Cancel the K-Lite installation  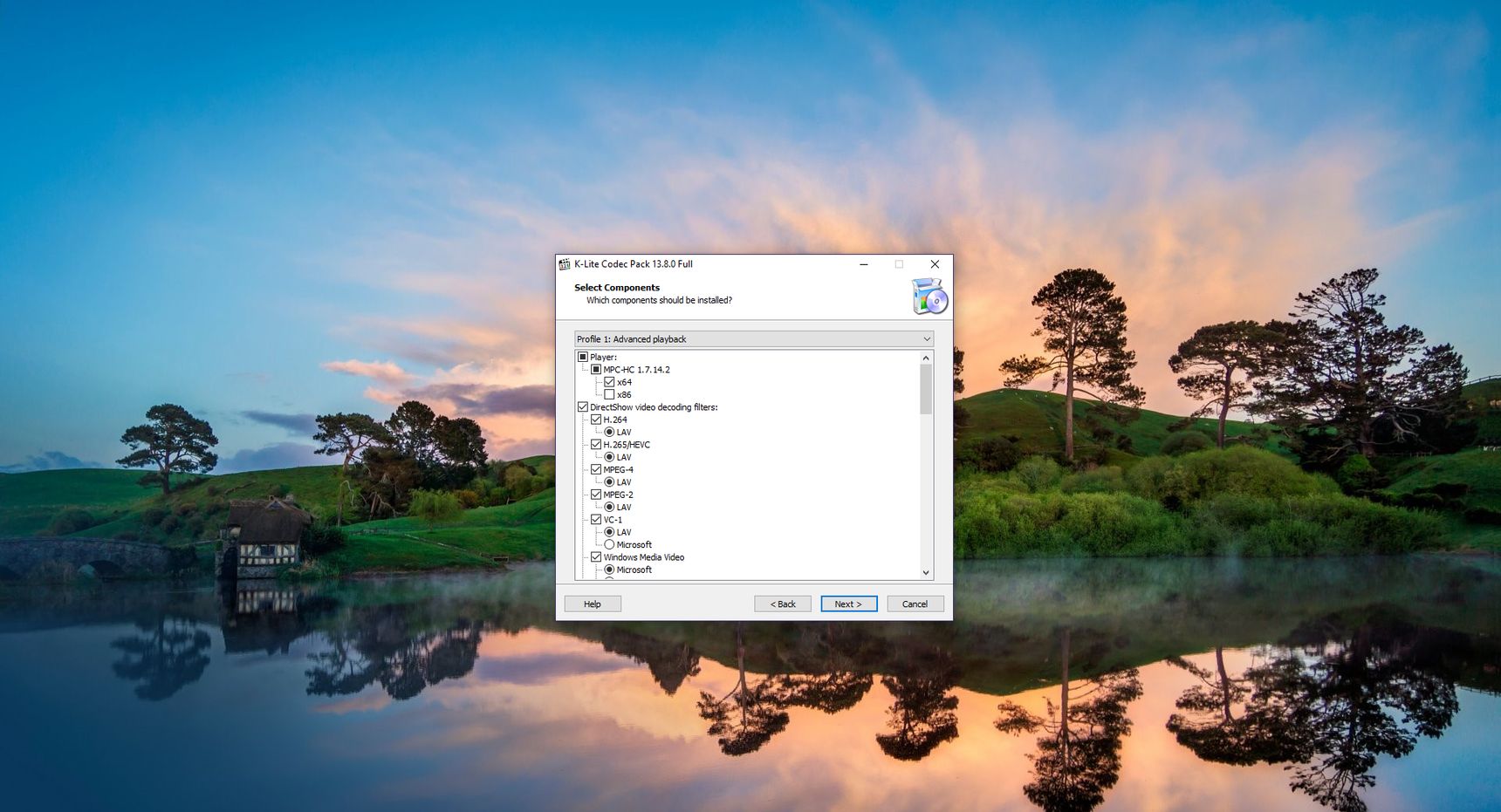(x=915, y=604)
